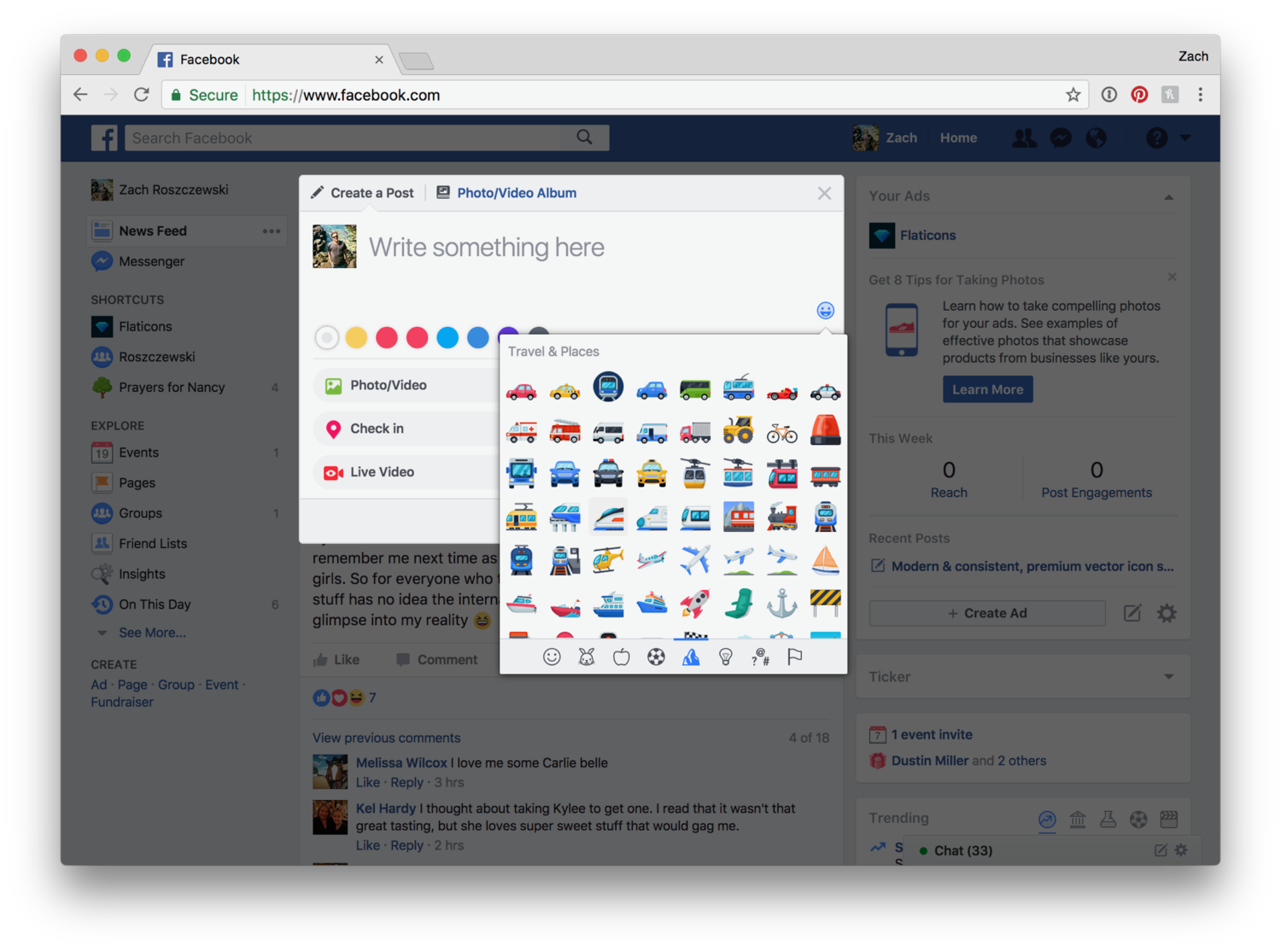Open View previous comments link

tap(386, 738)
